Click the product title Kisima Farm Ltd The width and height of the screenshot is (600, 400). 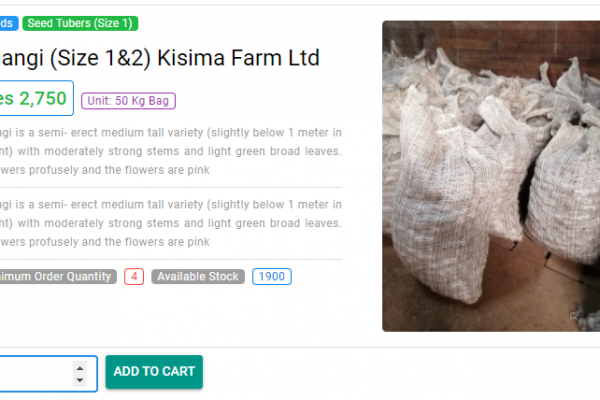[160, 58]
